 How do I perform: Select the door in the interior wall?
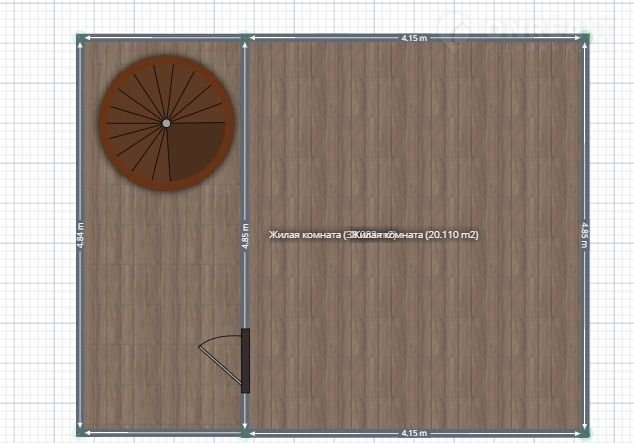coord(245,360)
